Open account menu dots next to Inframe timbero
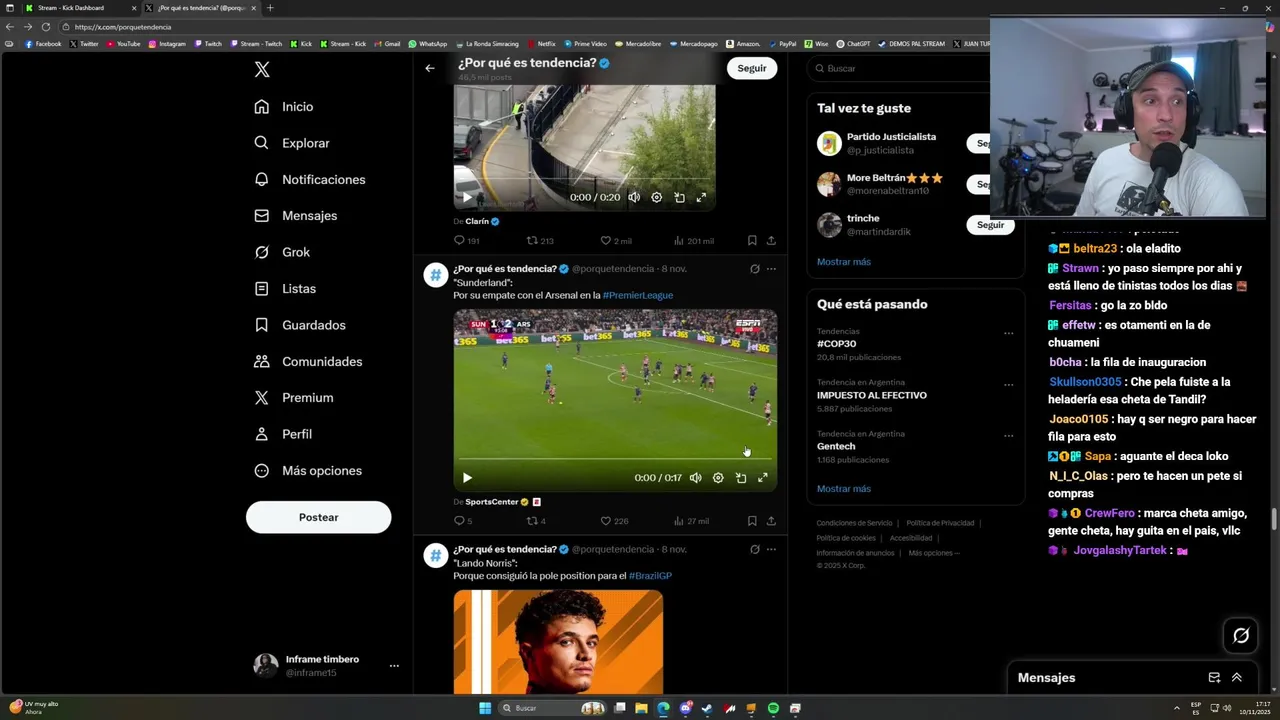This screenshot has width=1280, height=720. click(x=394, y=666)
